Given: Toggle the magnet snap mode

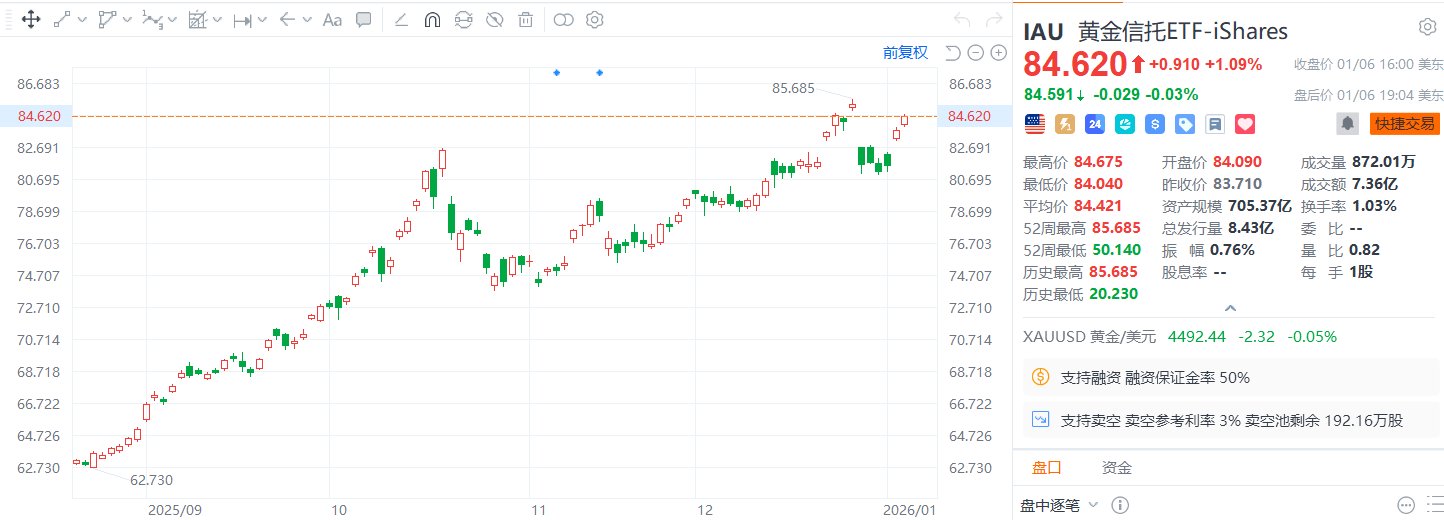Looking at the screenshot, I should 432,19.
